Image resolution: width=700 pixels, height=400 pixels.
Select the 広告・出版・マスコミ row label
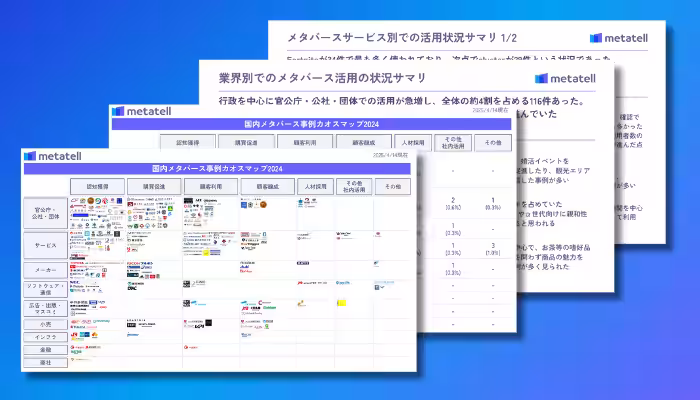coord(46,308)
